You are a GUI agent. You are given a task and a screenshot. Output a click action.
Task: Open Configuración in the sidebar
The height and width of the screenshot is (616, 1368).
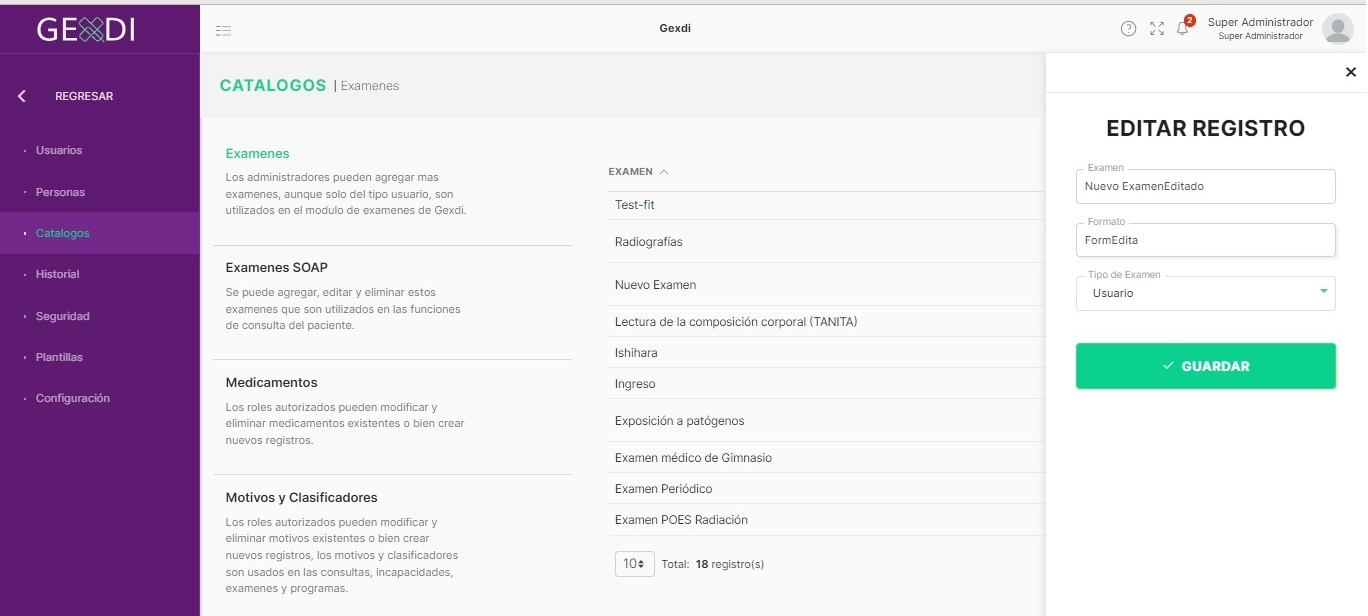pos(72,398)
